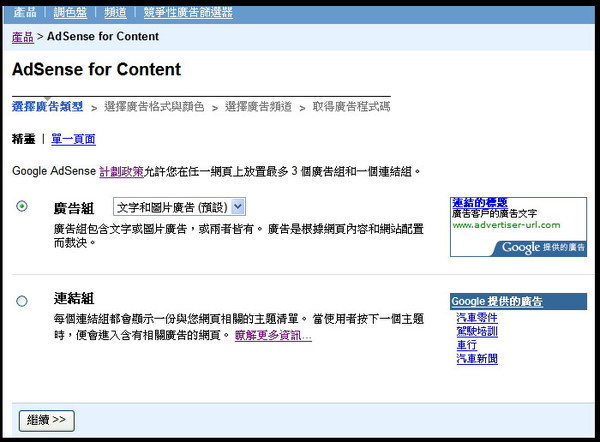Open the 調色盤 tab
The width and height of the screenshot is (600, 442).
(x=70, y=12)
